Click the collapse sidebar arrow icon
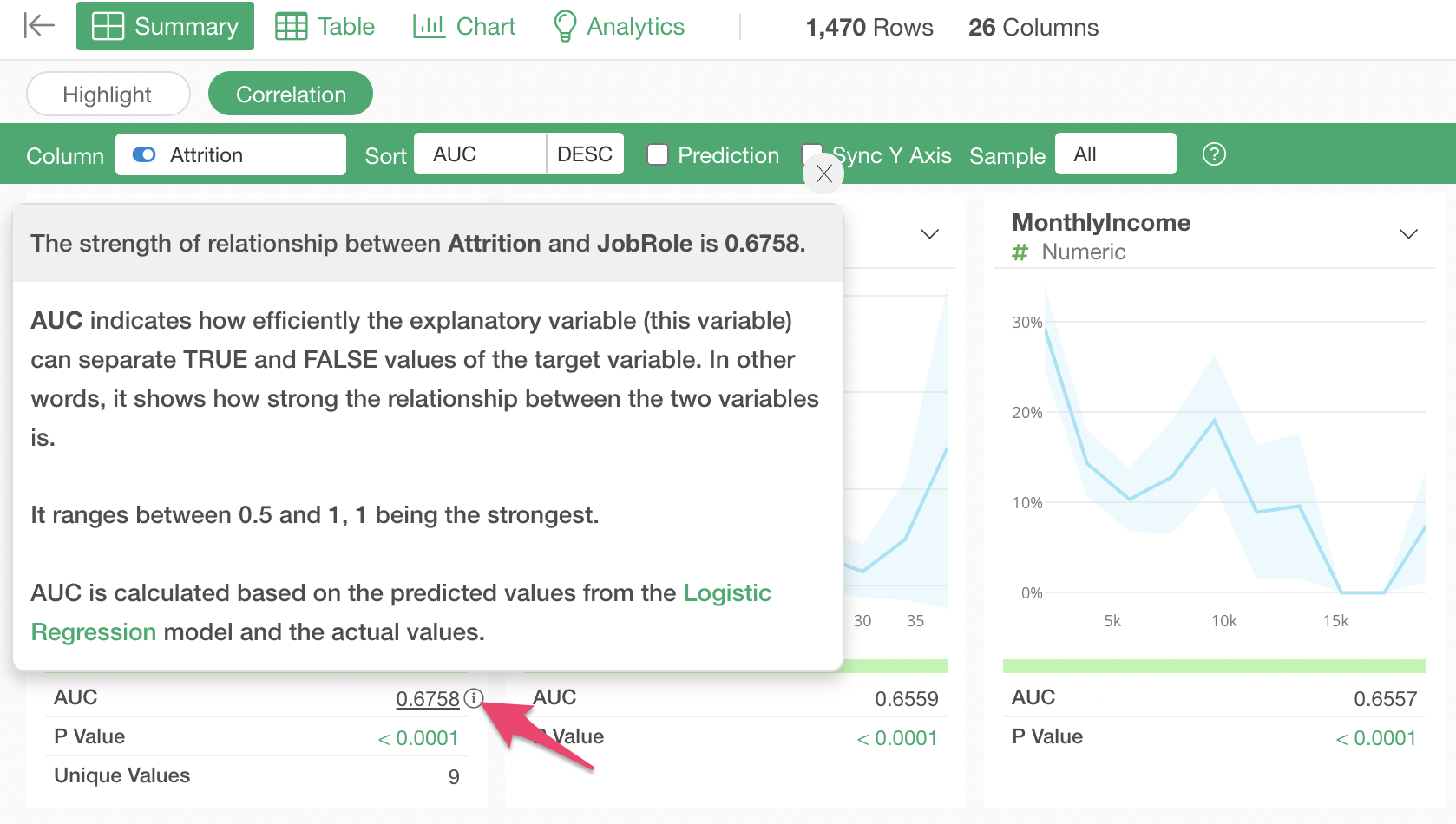 (x=38, y=26)
